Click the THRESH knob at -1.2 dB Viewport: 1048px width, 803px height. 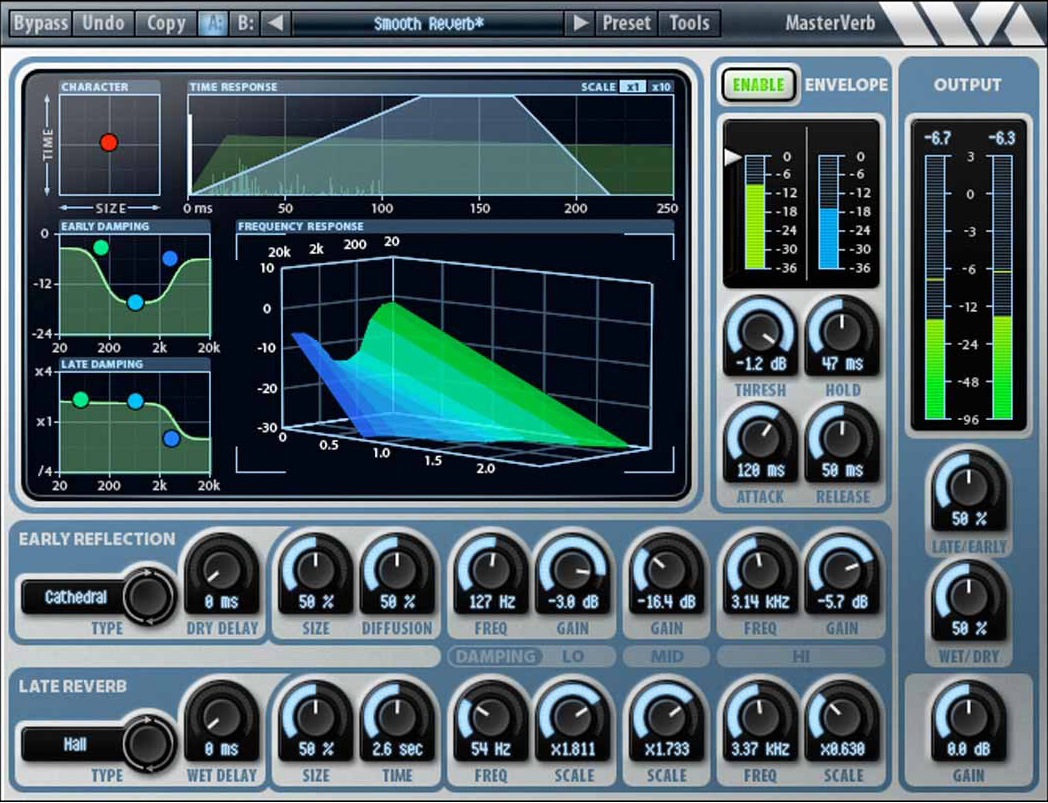[x=761, y=332]
